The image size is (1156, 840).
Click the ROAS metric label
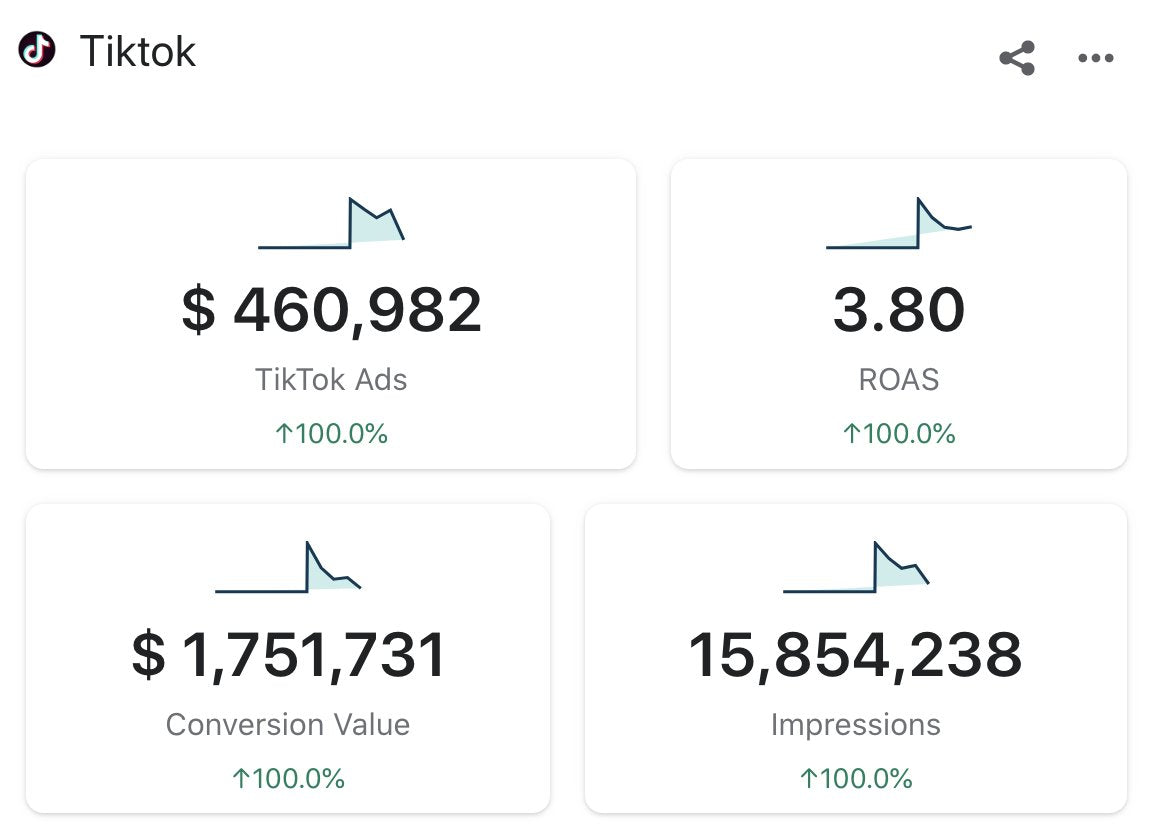pyautogui.click(x=898, y=380)
